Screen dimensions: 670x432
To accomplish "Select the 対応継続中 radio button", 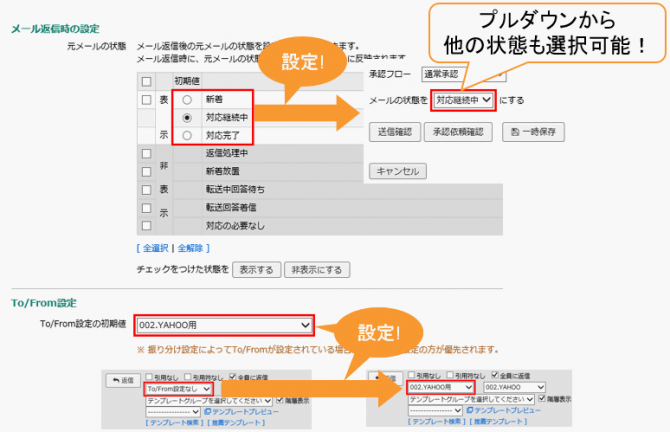I will (x=187, y=118).
